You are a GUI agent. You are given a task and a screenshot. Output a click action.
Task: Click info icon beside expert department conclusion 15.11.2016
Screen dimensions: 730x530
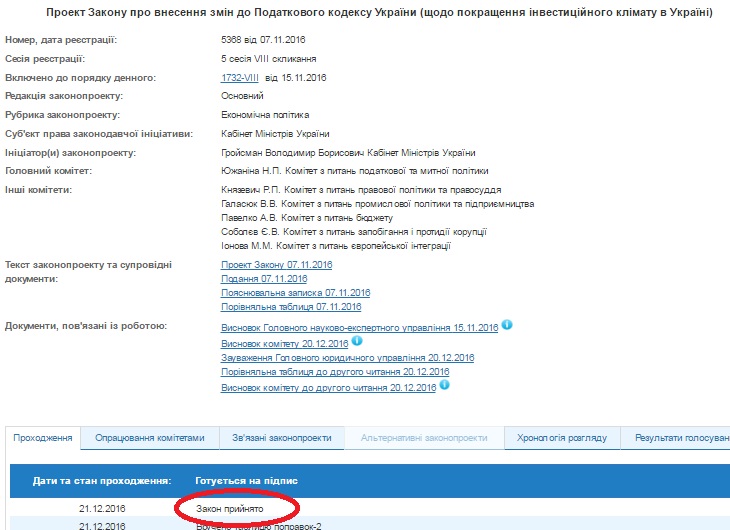click(x=507, y=325)
